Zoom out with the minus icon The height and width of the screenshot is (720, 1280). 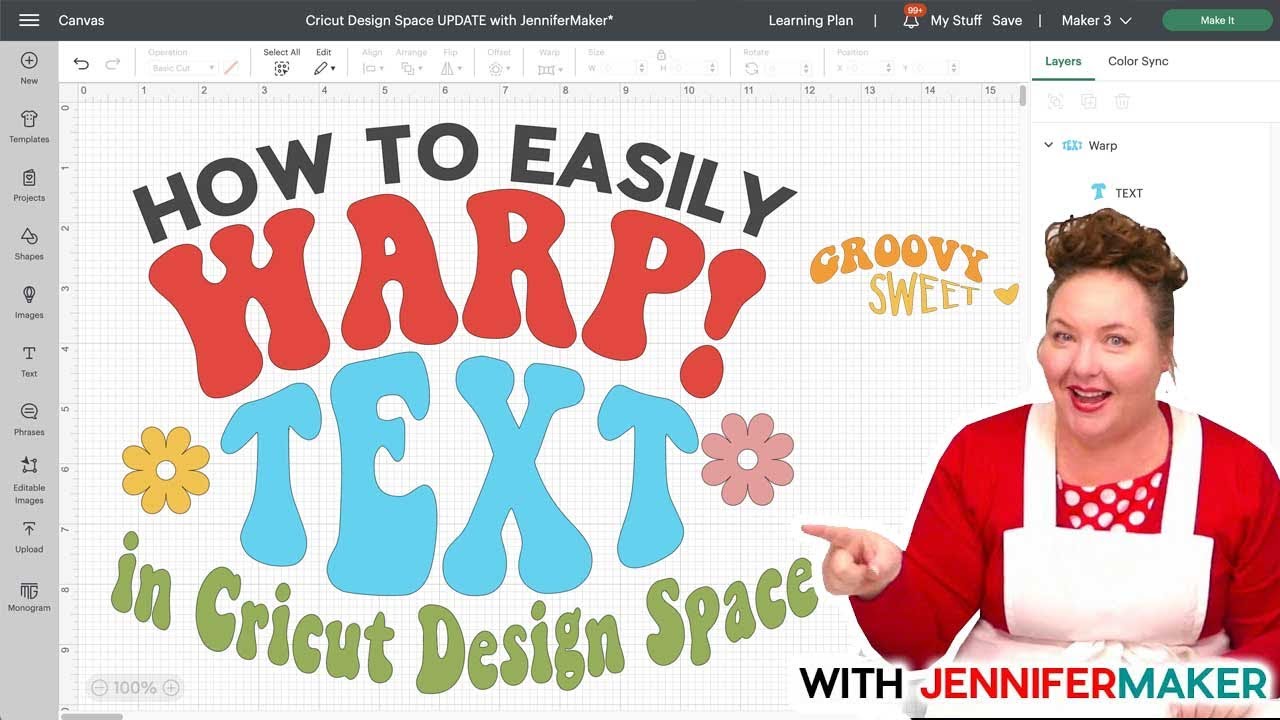[x=99, y=688]
